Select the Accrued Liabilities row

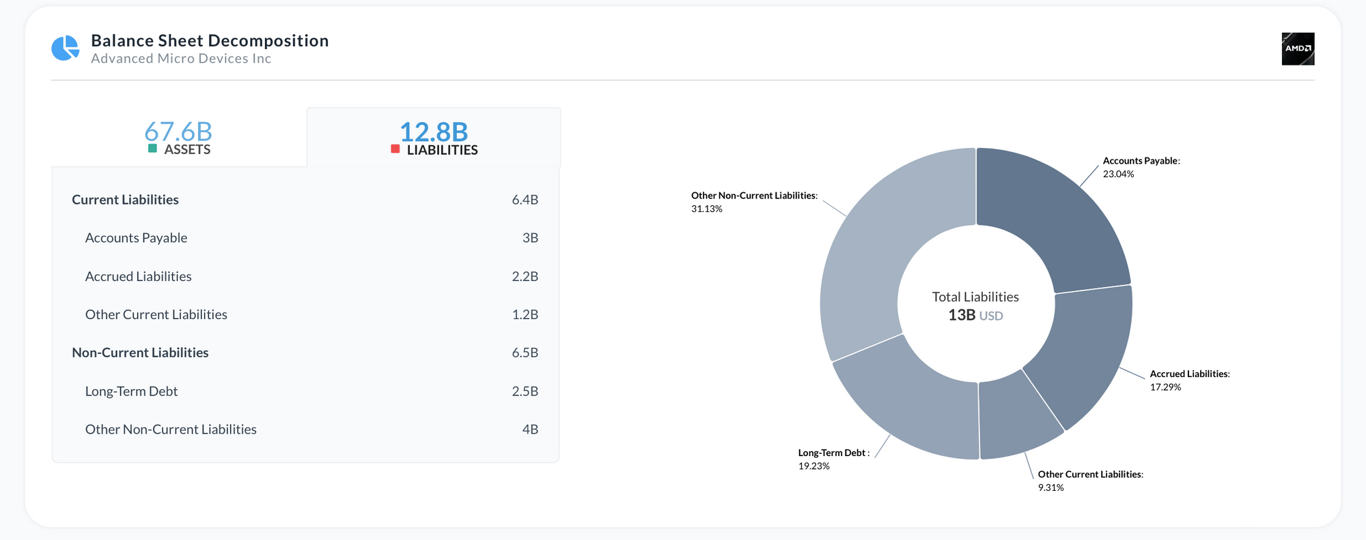click(138, 276)
